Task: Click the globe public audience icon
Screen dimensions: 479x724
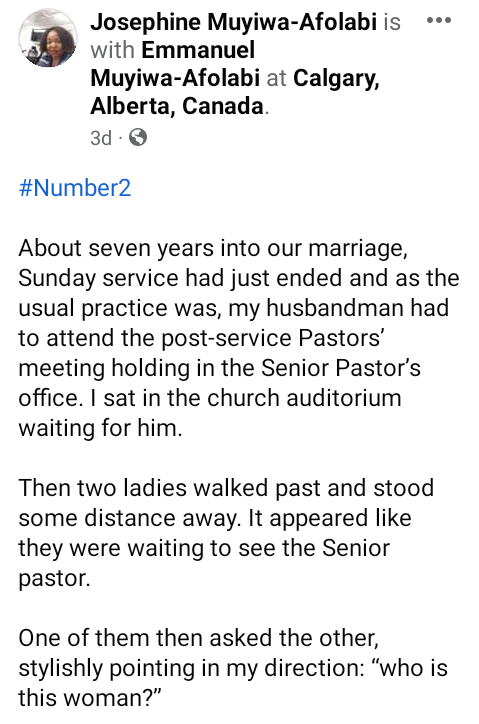Action: click(138, 137)
